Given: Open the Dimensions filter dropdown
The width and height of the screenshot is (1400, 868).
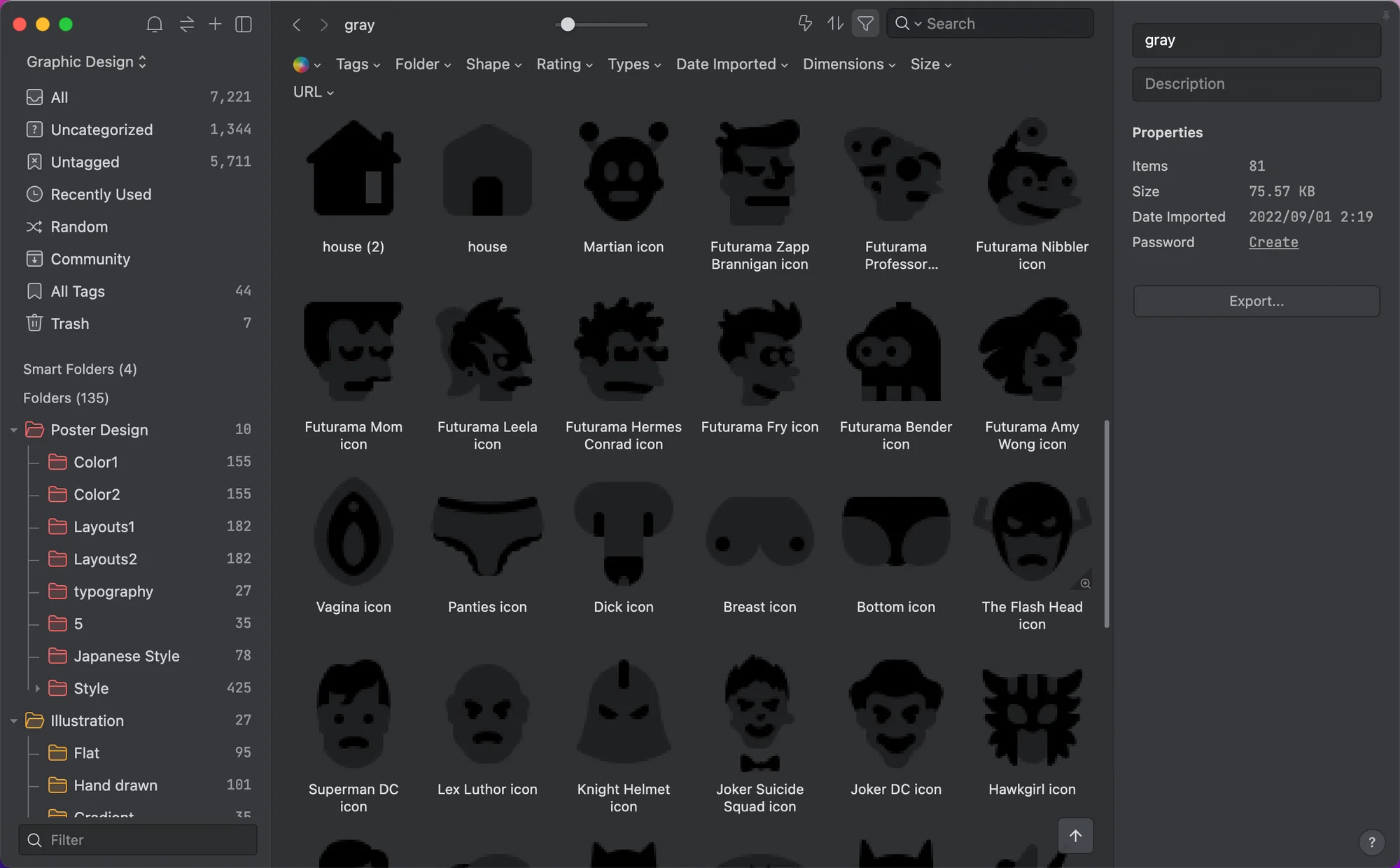Looking at the screenshot, I should 848,64.
